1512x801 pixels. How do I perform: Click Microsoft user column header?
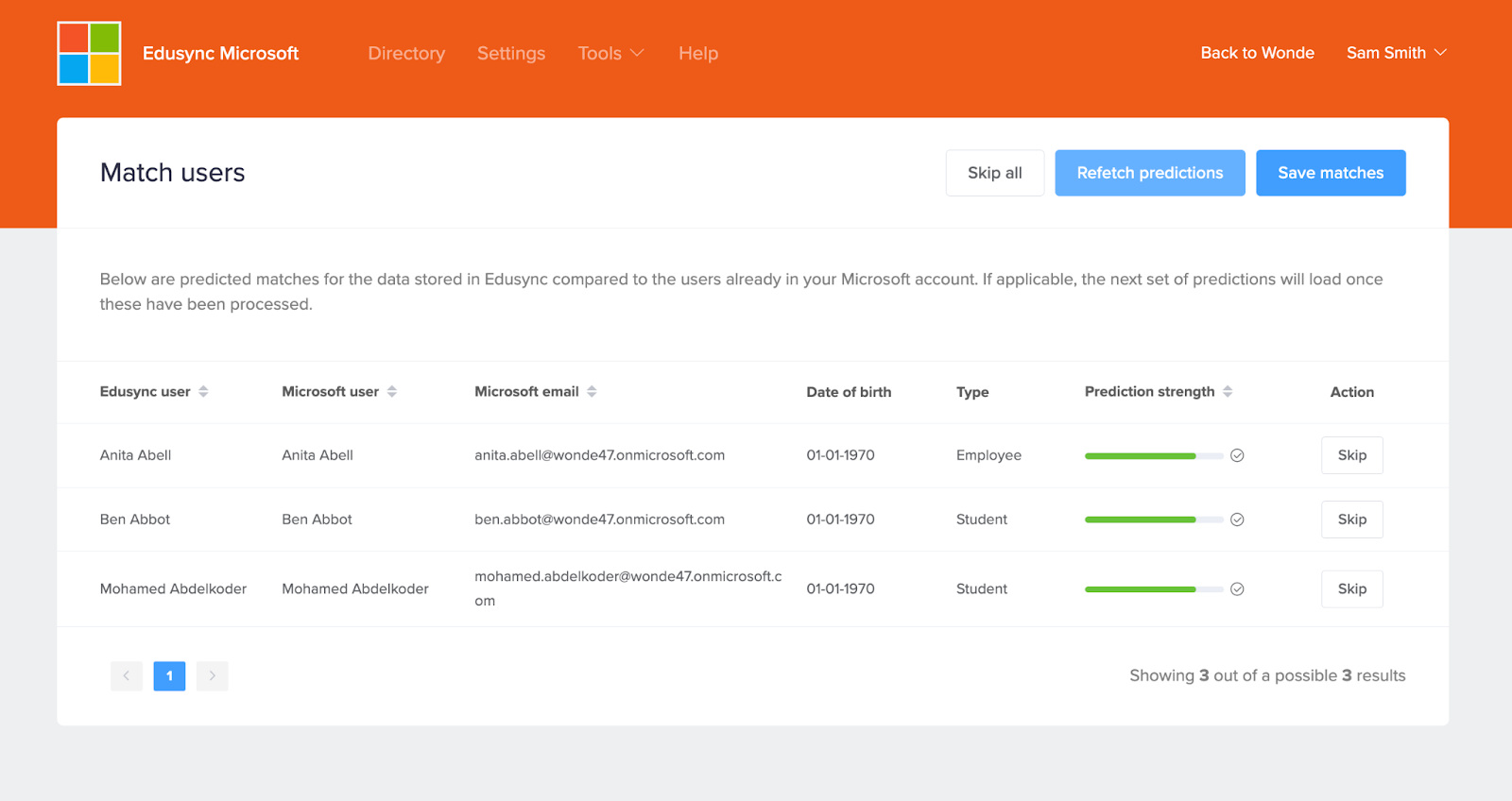coord(330,391)
